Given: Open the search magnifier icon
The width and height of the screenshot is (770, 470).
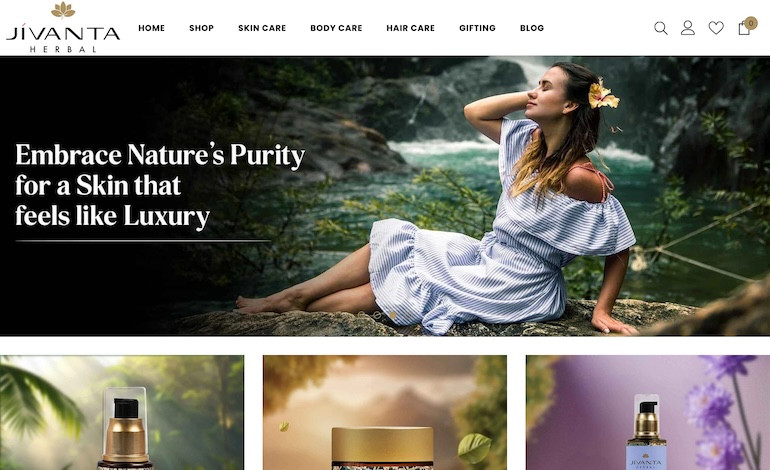Looking at the screenshot, I should [660, 28].
